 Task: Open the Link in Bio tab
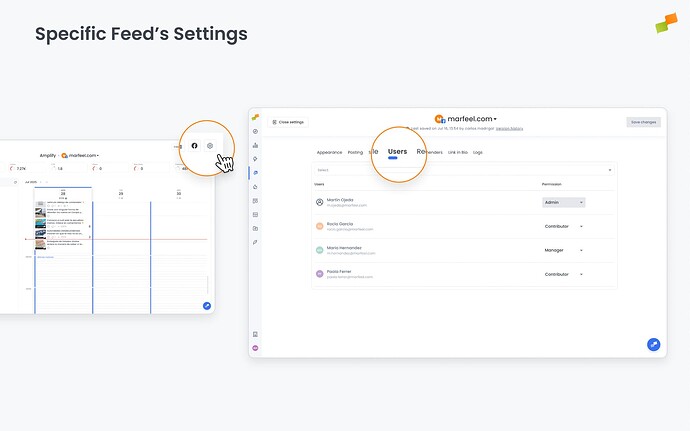click(458, 152)
